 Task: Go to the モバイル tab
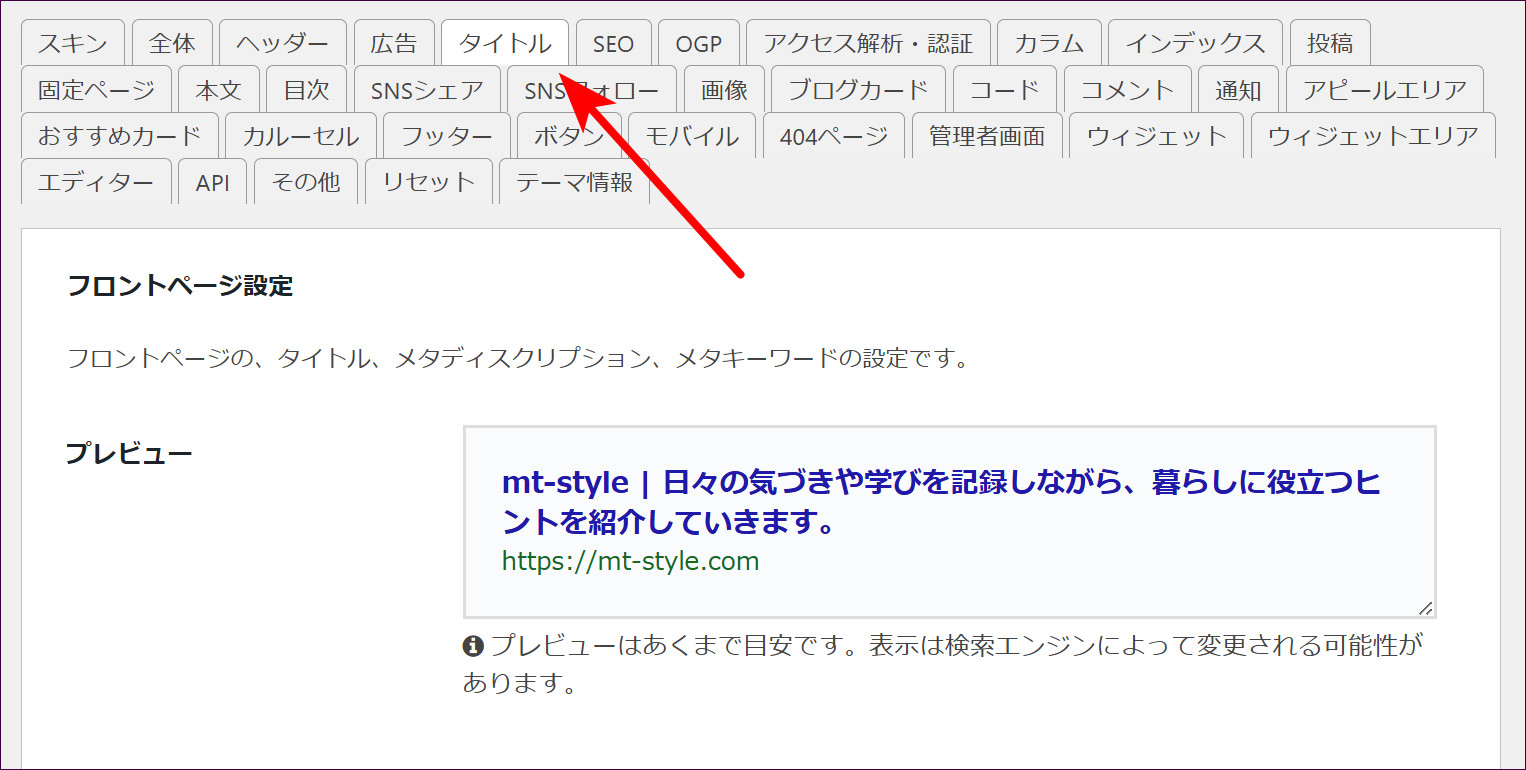[692, 136]
